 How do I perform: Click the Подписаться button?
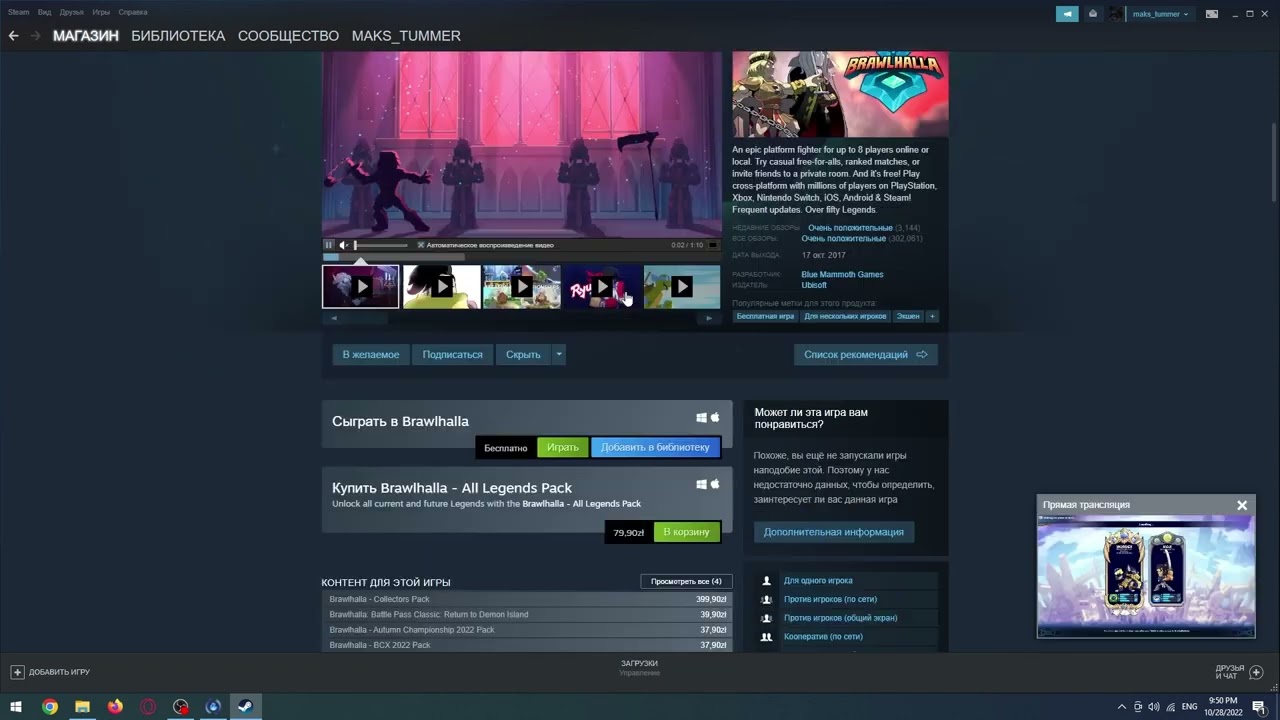pos(452,354)
